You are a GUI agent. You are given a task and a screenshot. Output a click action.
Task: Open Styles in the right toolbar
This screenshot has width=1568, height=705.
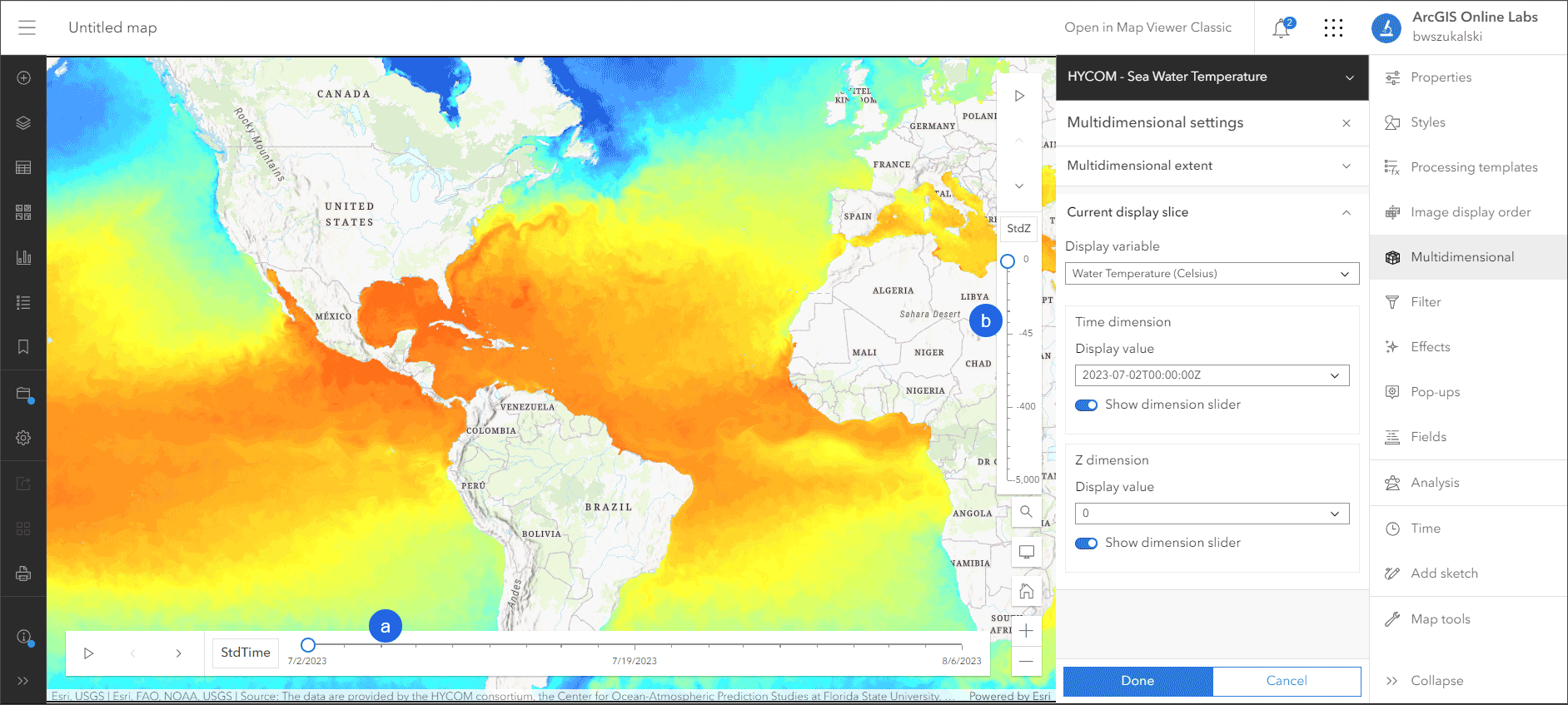[1469, 122]
